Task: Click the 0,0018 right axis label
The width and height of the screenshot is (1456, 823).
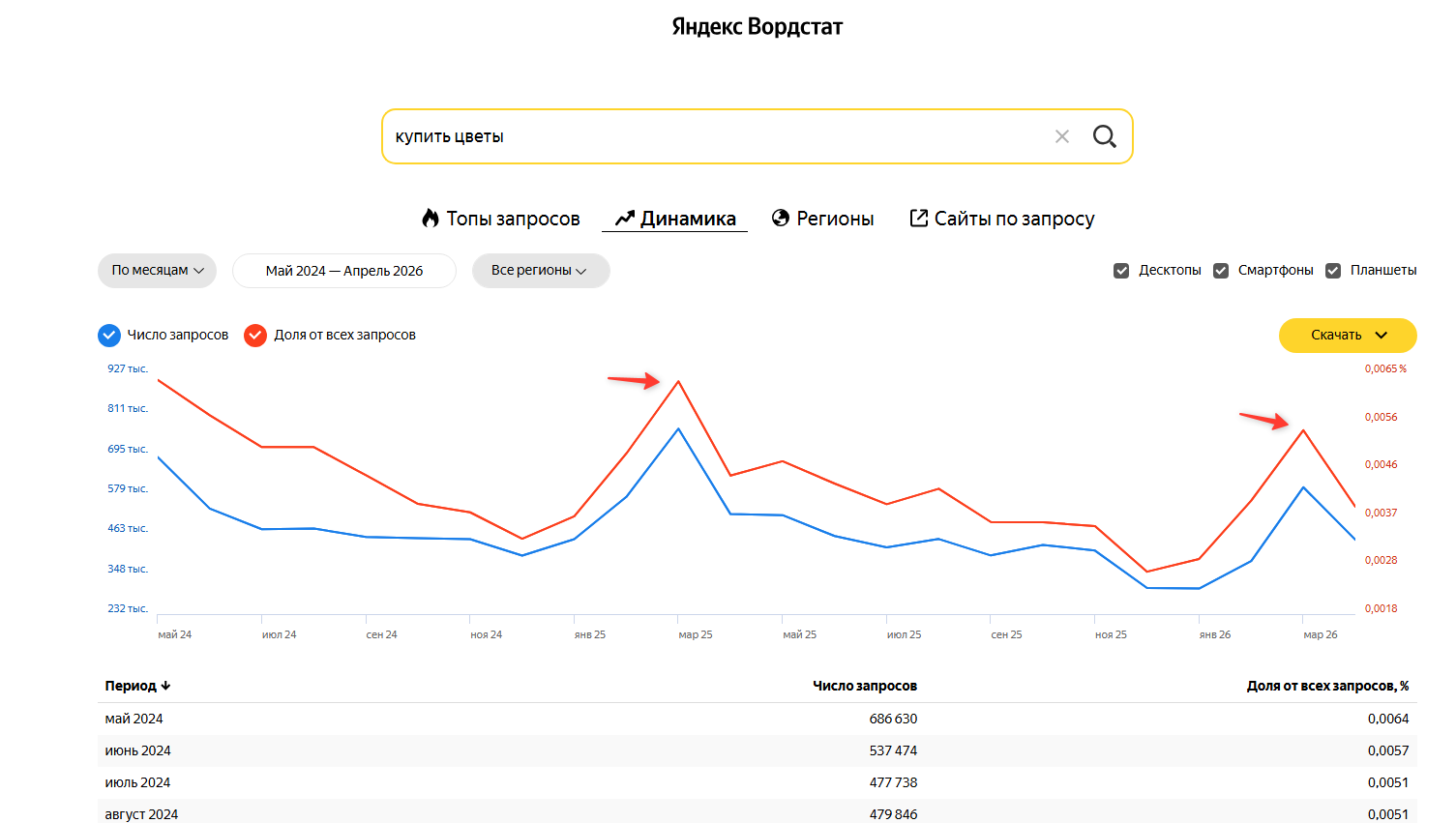Action: (1382, 608)
